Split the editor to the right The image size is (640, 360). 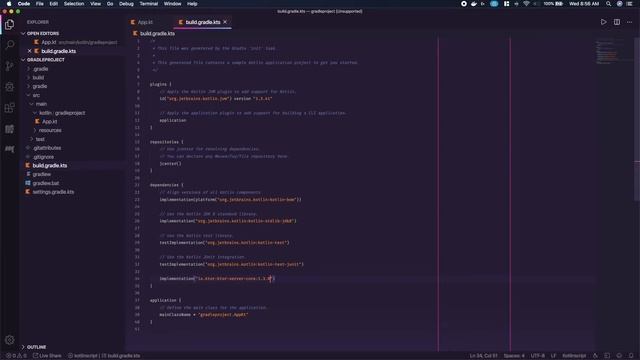point(617,22)
